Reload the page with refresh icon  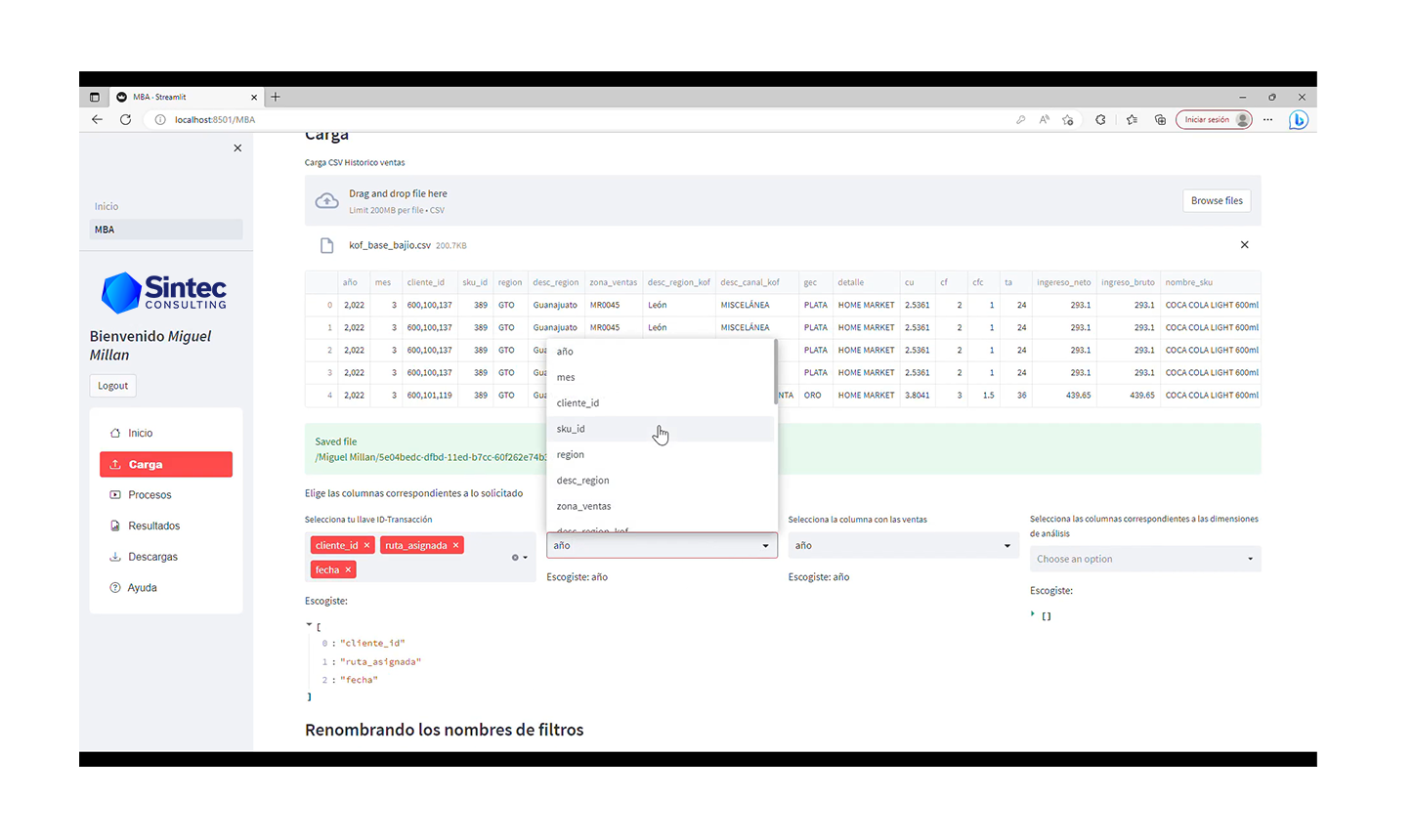click(125, 120)
